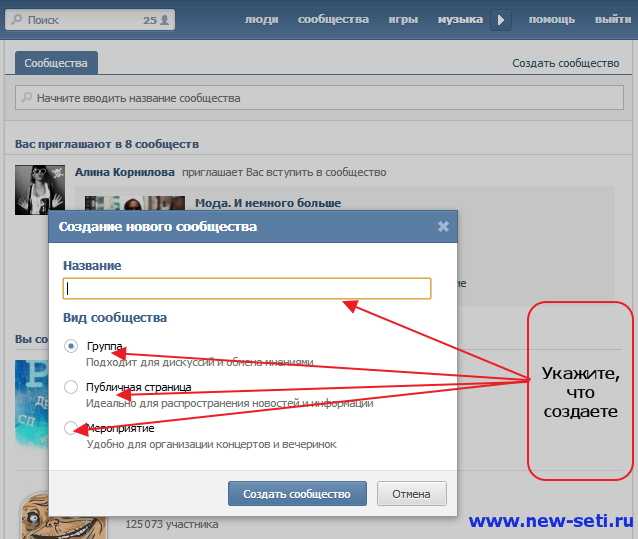Choose the Мероприятие radio option
Viewport: 638px width, 539px height.
71,428
